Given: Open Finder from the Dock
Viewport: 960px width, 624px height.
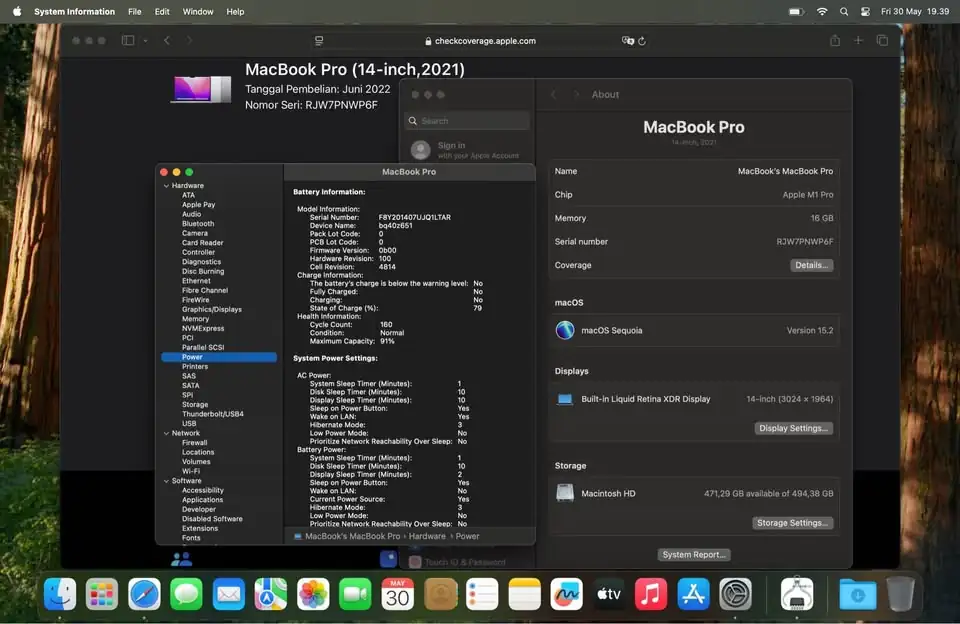Looking at the screenshot, I should click(60, 594).
